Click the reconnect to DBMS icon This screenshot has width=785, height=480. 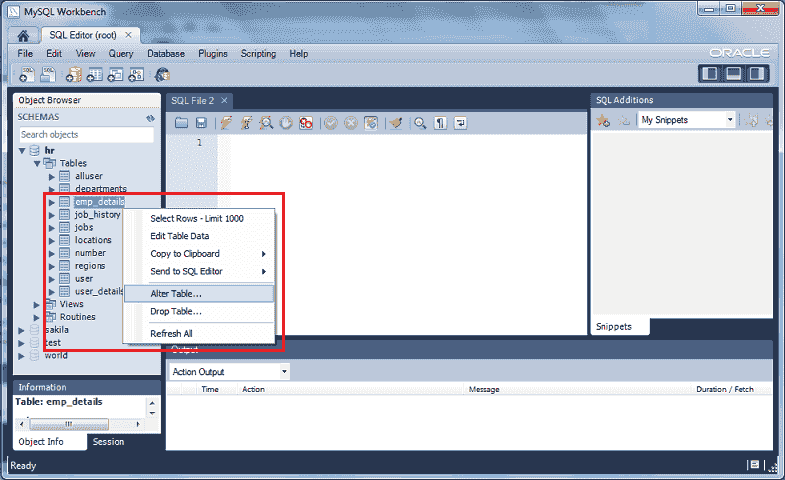click(x=162, y=75)
